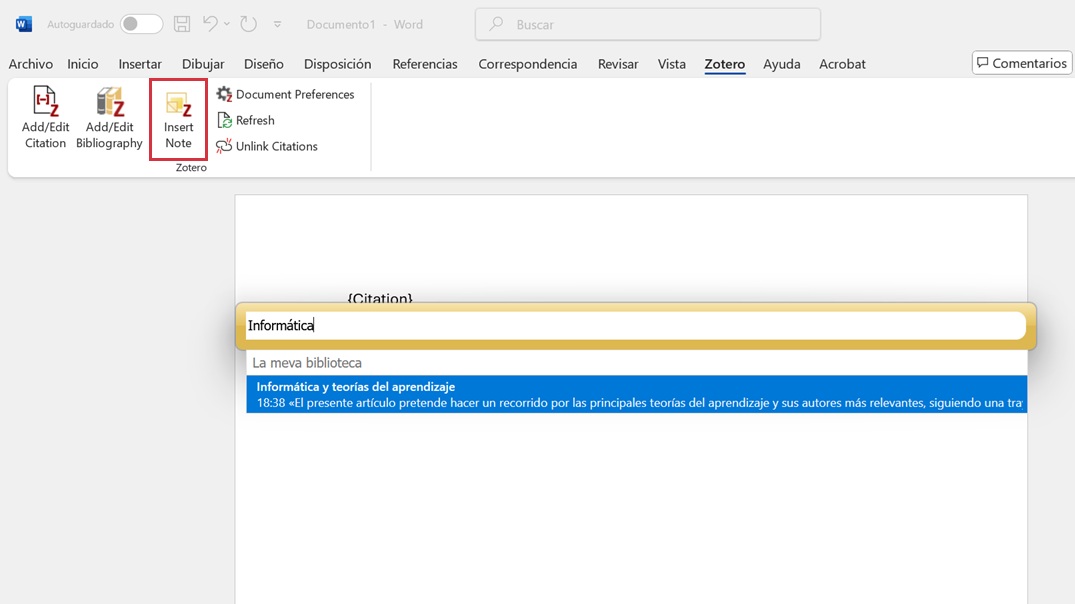Open the Disposición tab

[x=337, y=64]
